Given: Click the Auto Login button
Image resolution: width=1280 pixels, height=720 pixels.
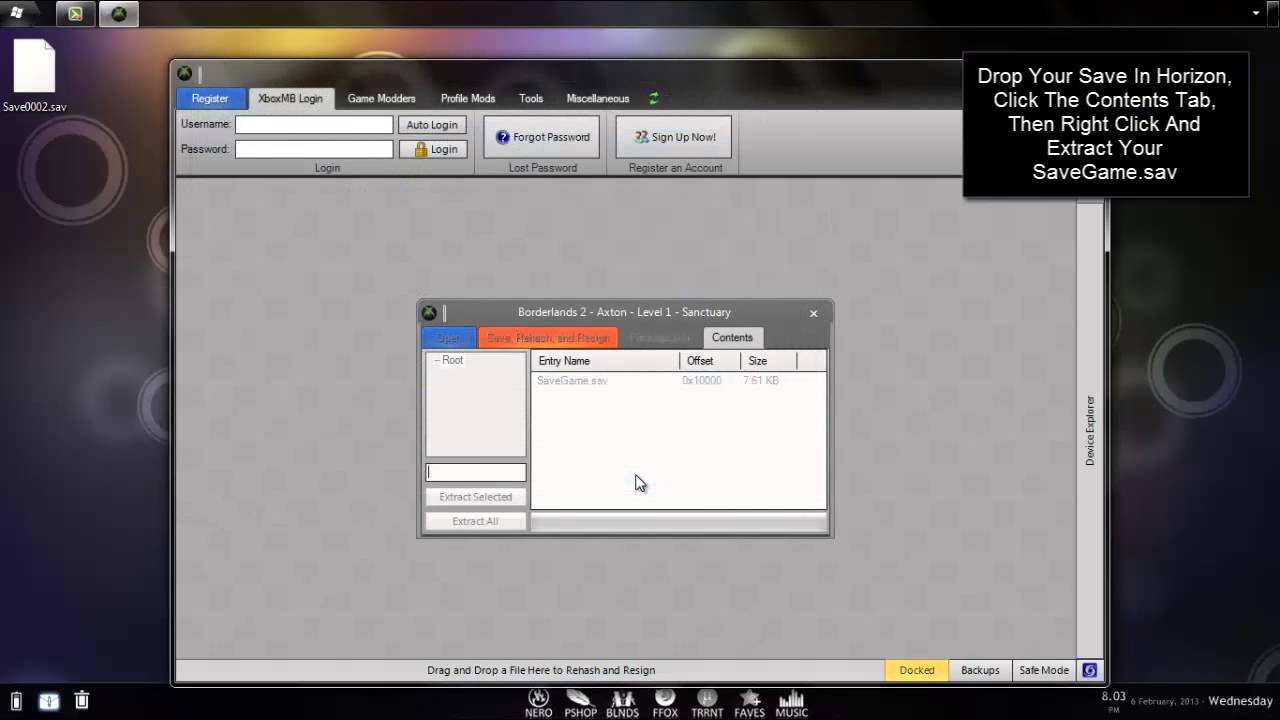Looking at the screenshot, I should (x=432, y=125).
